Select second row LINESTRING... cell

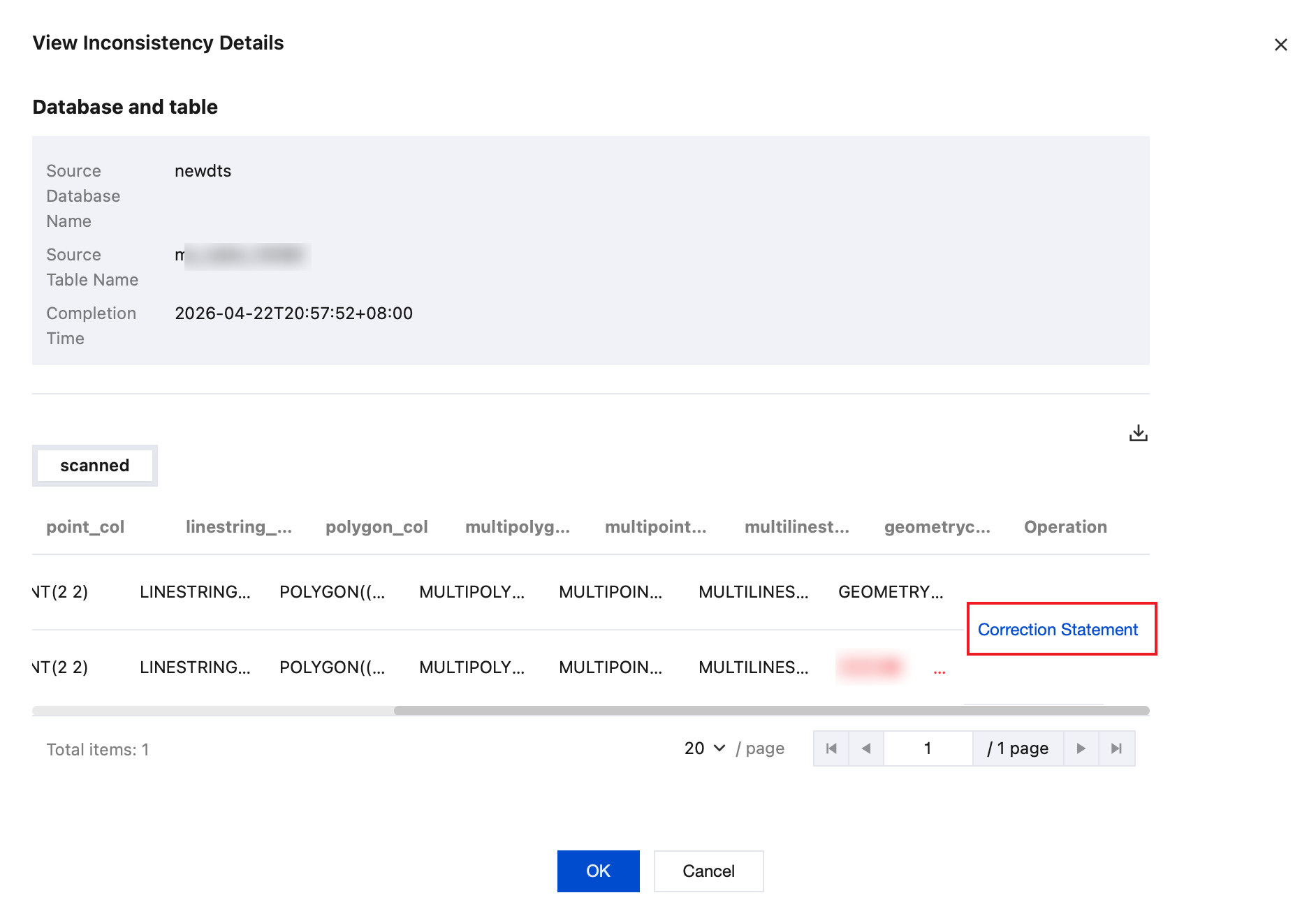coord(195,667)
